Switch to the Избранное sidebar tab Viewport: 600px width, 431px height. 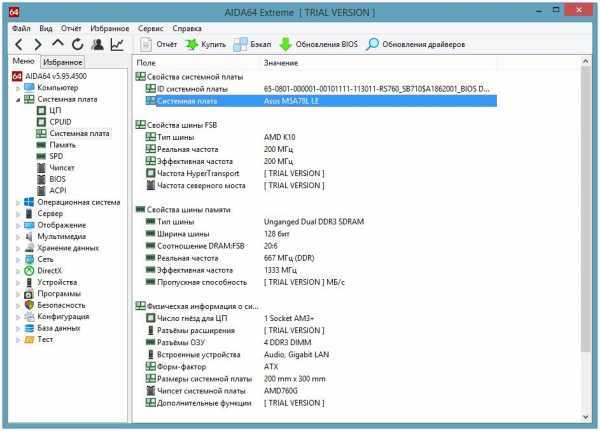[x=62, y=62]
